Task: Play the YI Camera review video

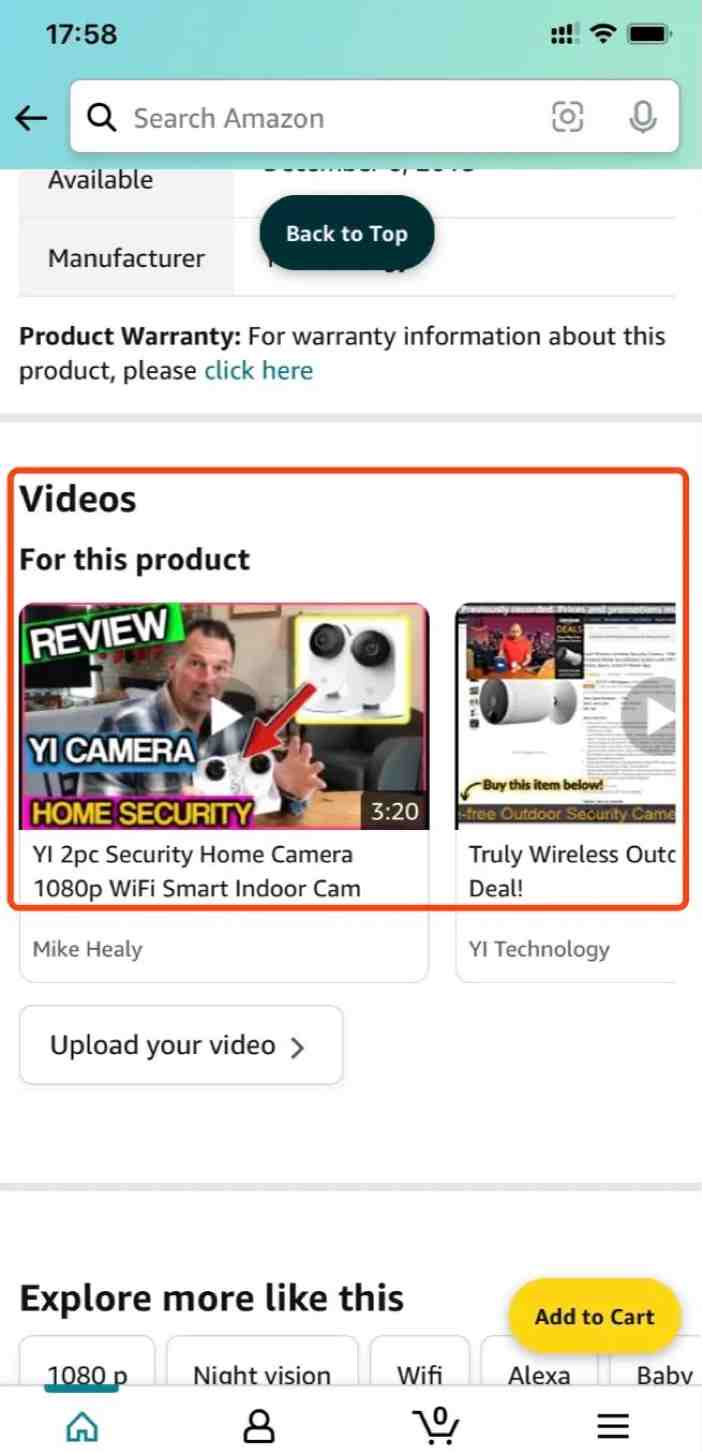Action: (224, 716)
